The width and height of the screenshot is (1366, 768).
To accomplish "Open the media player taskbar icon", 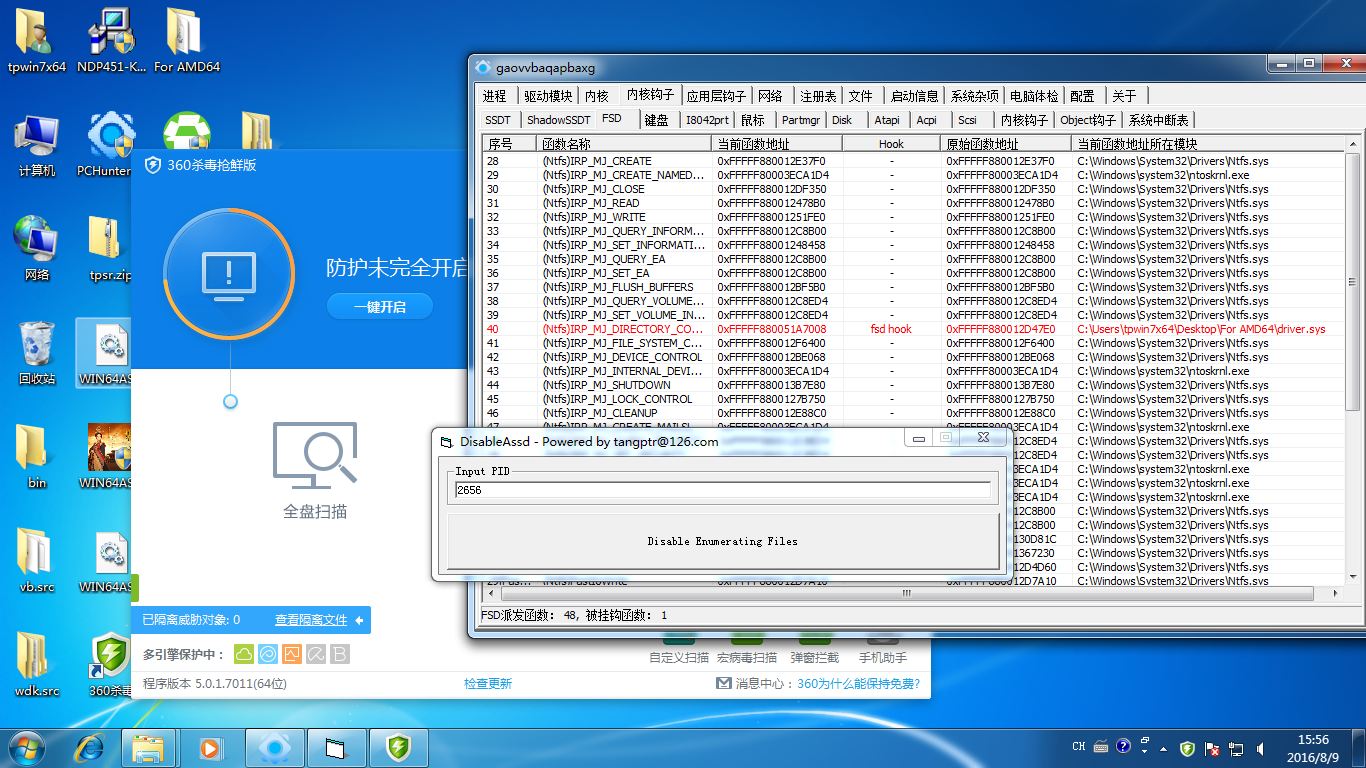I will 210,747.
